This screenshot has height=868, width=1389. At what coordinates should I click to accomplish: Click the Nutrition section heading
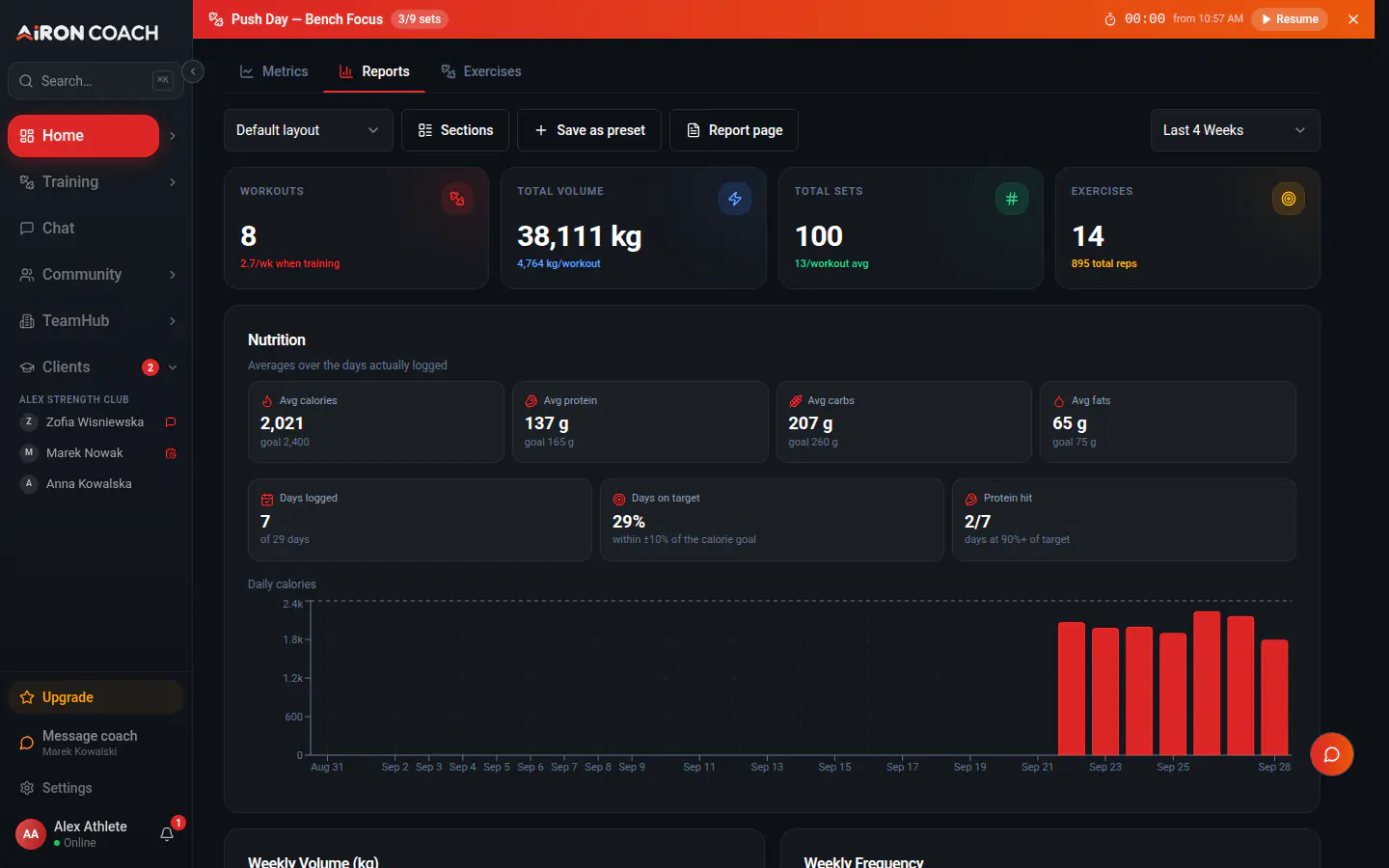pyautogui.click(x=277, y=340)
